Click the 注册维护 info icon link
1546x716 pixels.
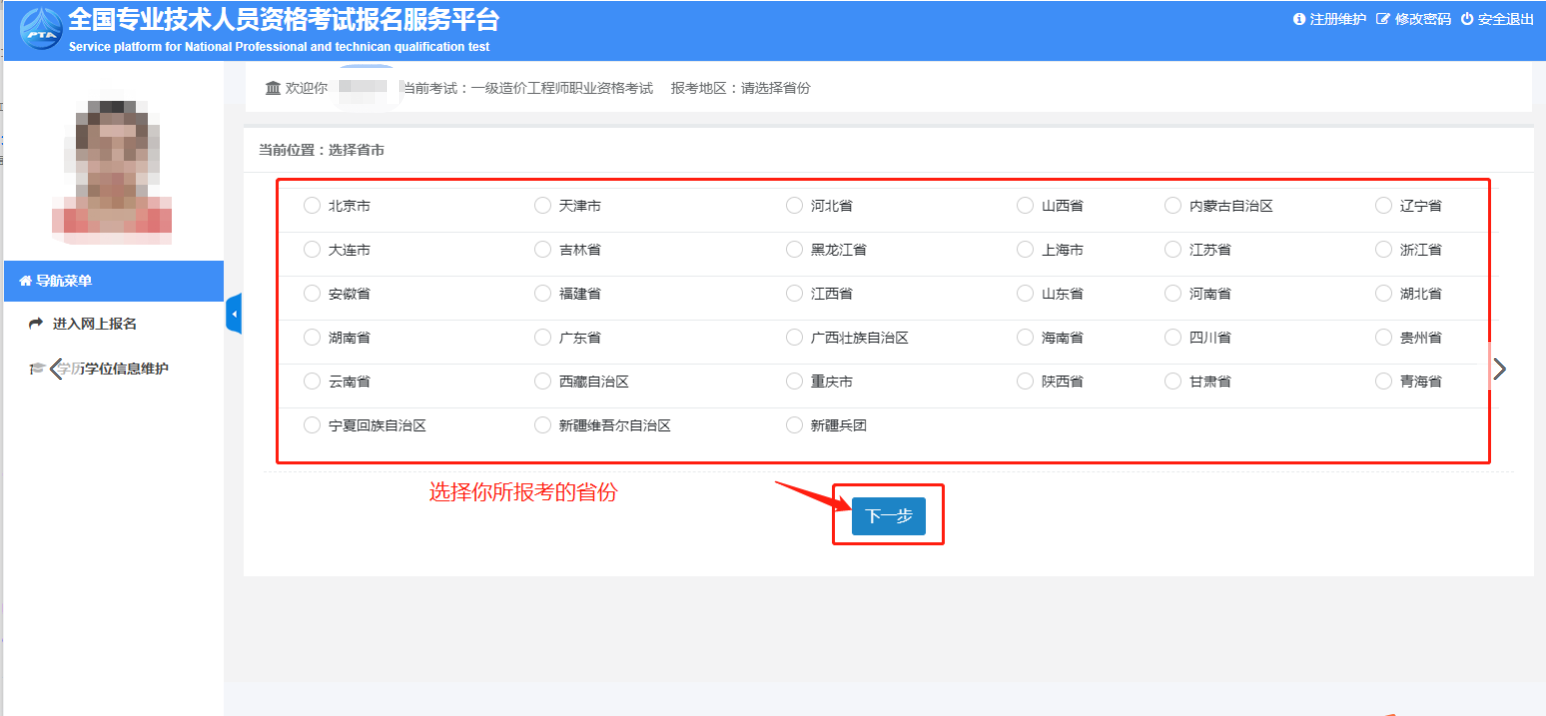[1300, 19]
